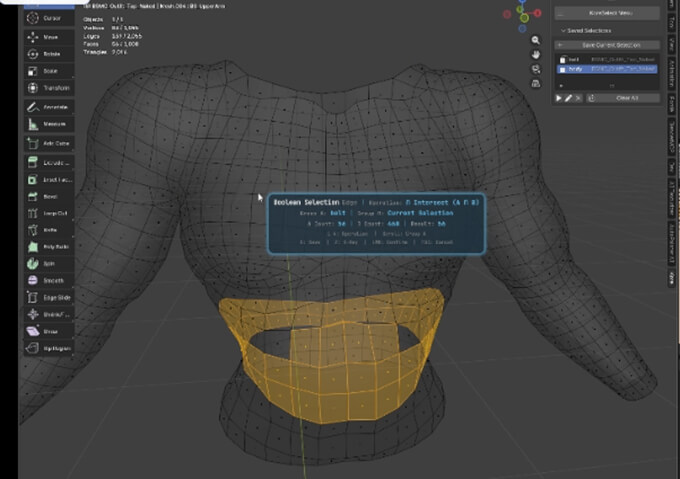Screen dimensions: 680x479
Task: Activate the Scale tool
Action: tap(43, 70)
